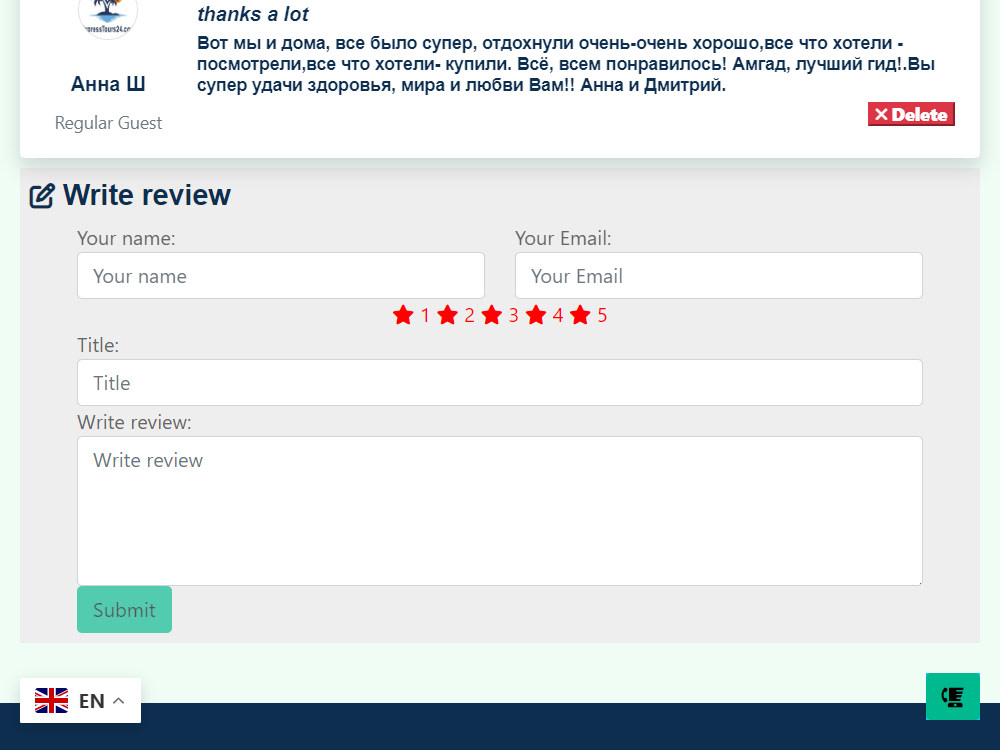Rate with the 5-star icon
This screenshot has width=1000, height=750.
pos(580,315)
